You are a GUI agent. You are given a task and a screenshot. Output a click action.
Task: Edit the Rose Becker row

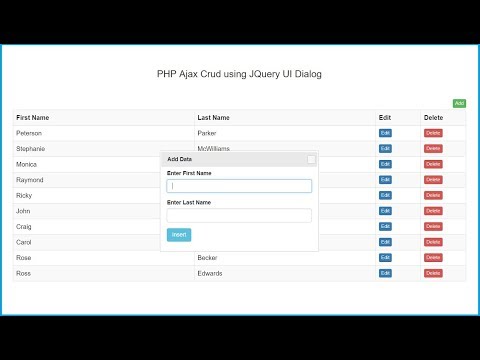pos(385,258)
